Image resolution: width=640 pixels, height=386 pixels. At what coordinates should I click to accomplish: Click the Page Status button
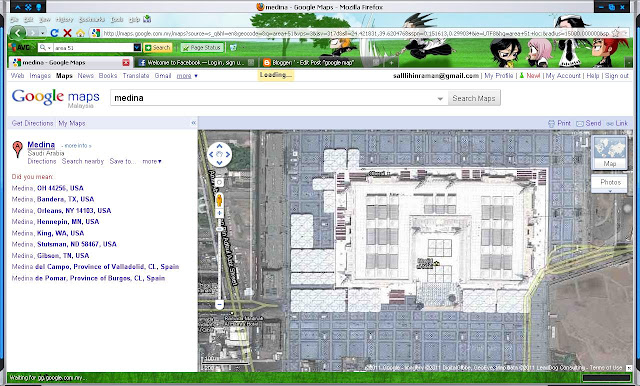[202, 48]
